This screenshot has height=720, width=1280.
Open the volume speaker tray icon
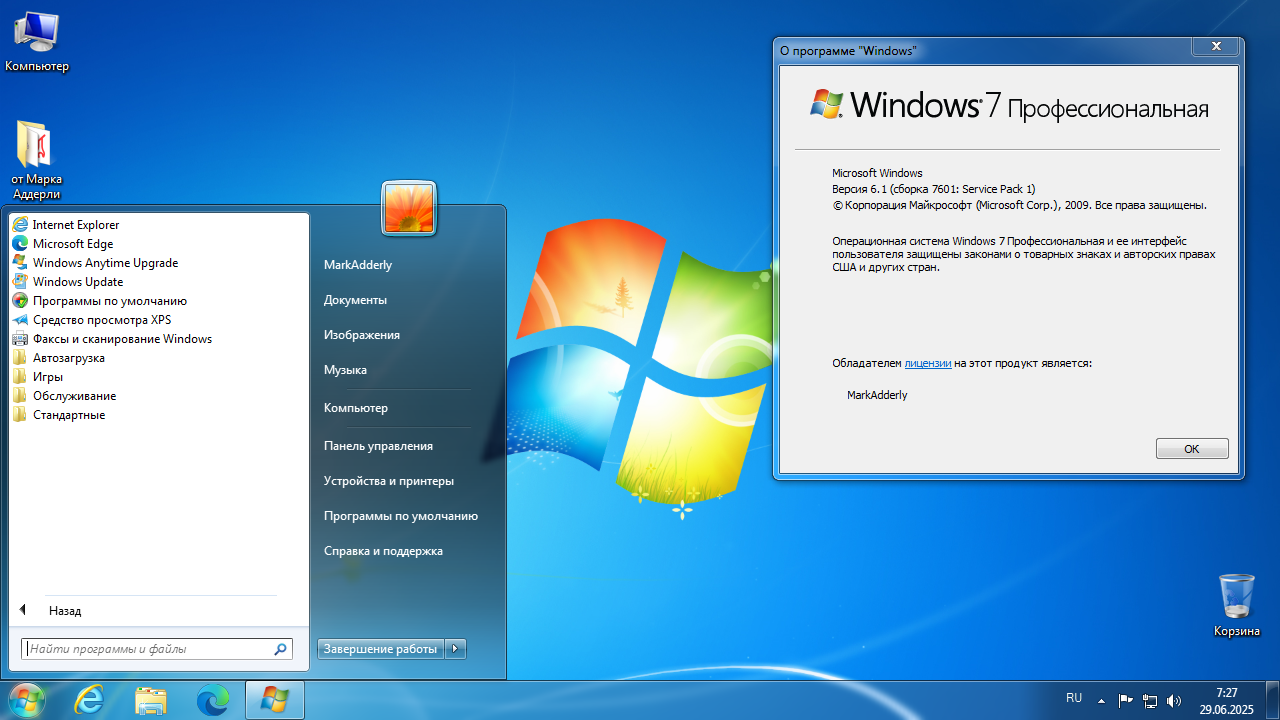click(1174, 700)
